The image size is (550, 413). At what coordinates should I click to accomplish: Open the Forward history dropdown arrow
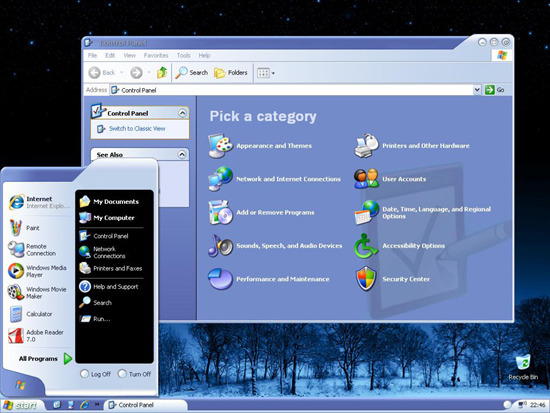point(149,73)
